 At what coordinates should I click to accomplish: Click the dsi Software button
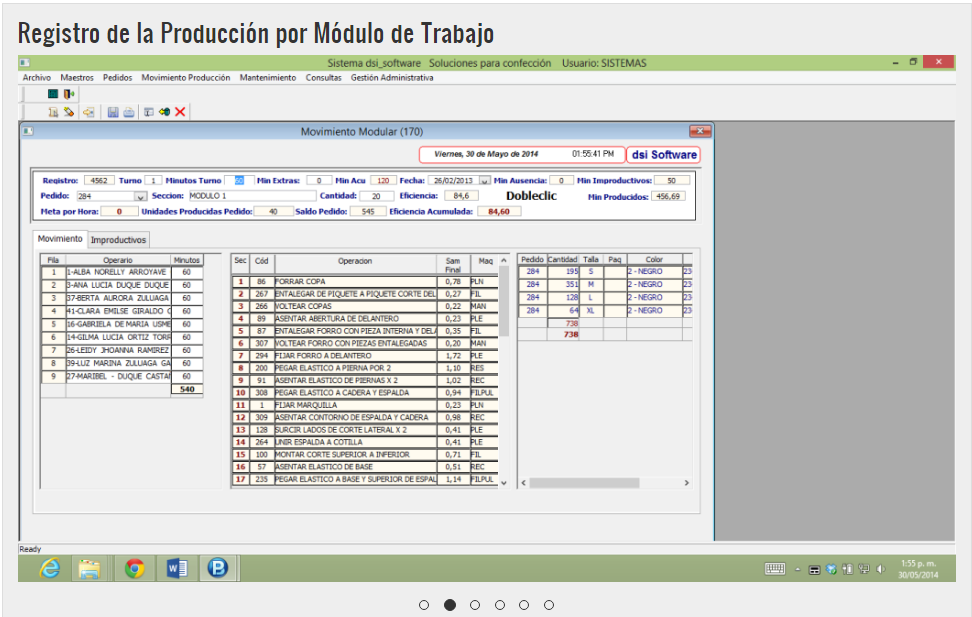click(x=664, y=154)
